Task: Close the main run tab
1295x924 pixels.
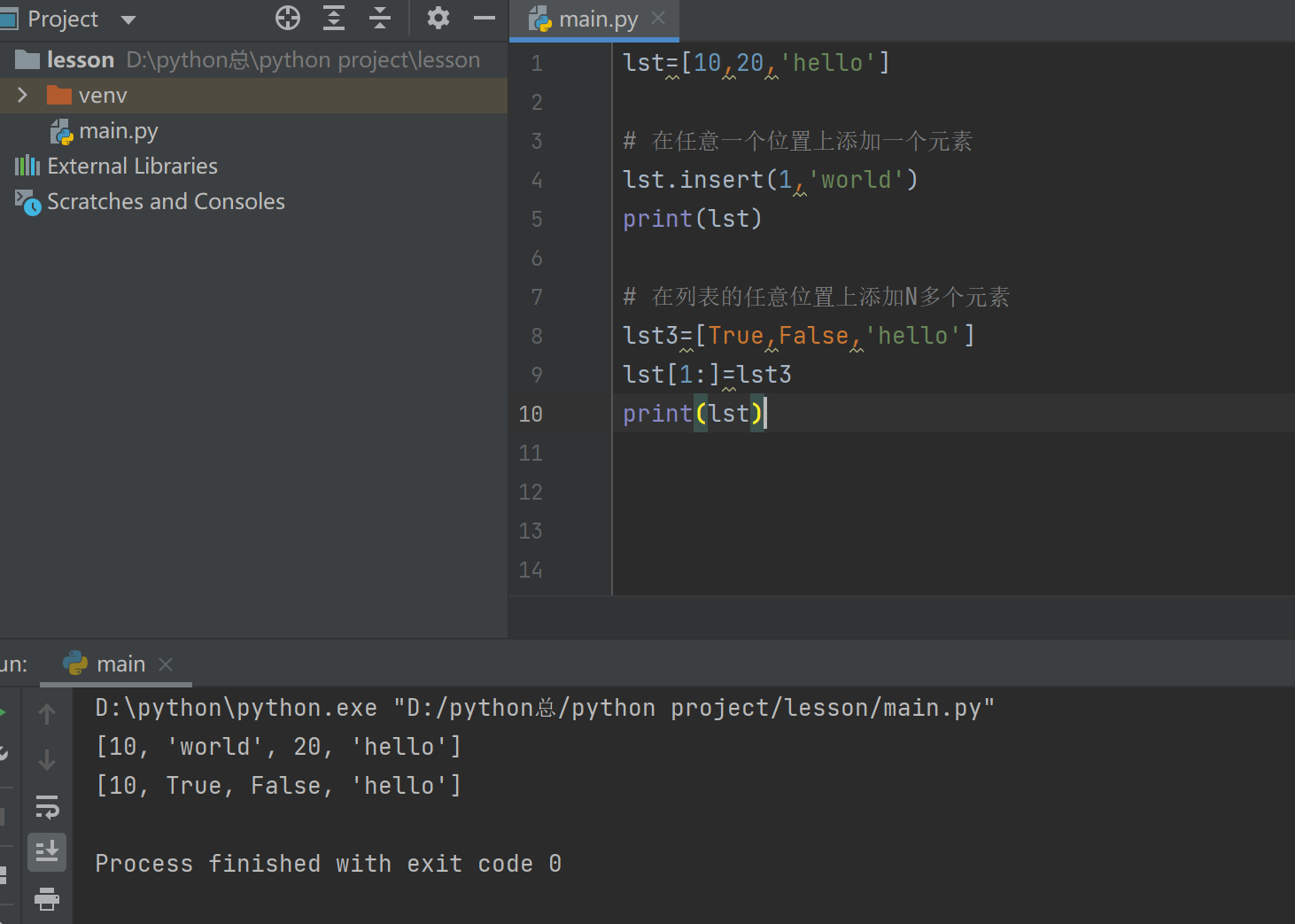Action: 166,664
